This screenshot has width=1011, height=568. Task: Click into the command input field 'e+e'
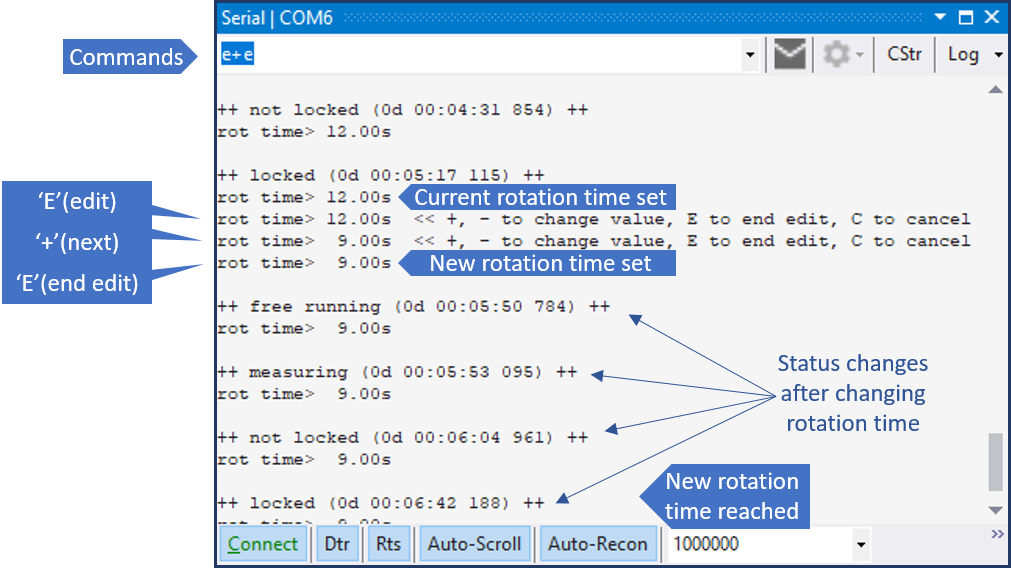click(480, 54)
